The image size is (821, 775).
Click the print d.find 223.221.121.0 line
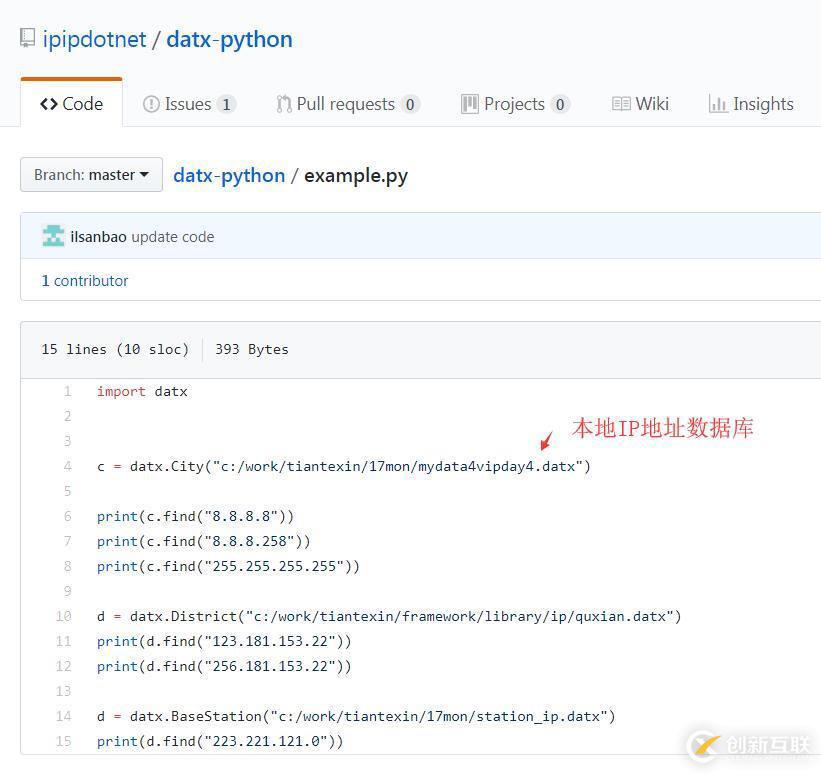[x=220, y=741]
